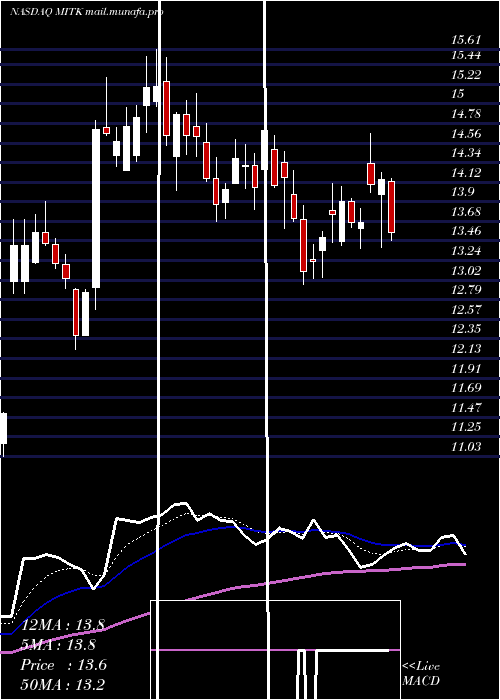Click the Price : 13.6 legend entry
The height and width of the screenshot is (700, 500).
click(63, 665)
